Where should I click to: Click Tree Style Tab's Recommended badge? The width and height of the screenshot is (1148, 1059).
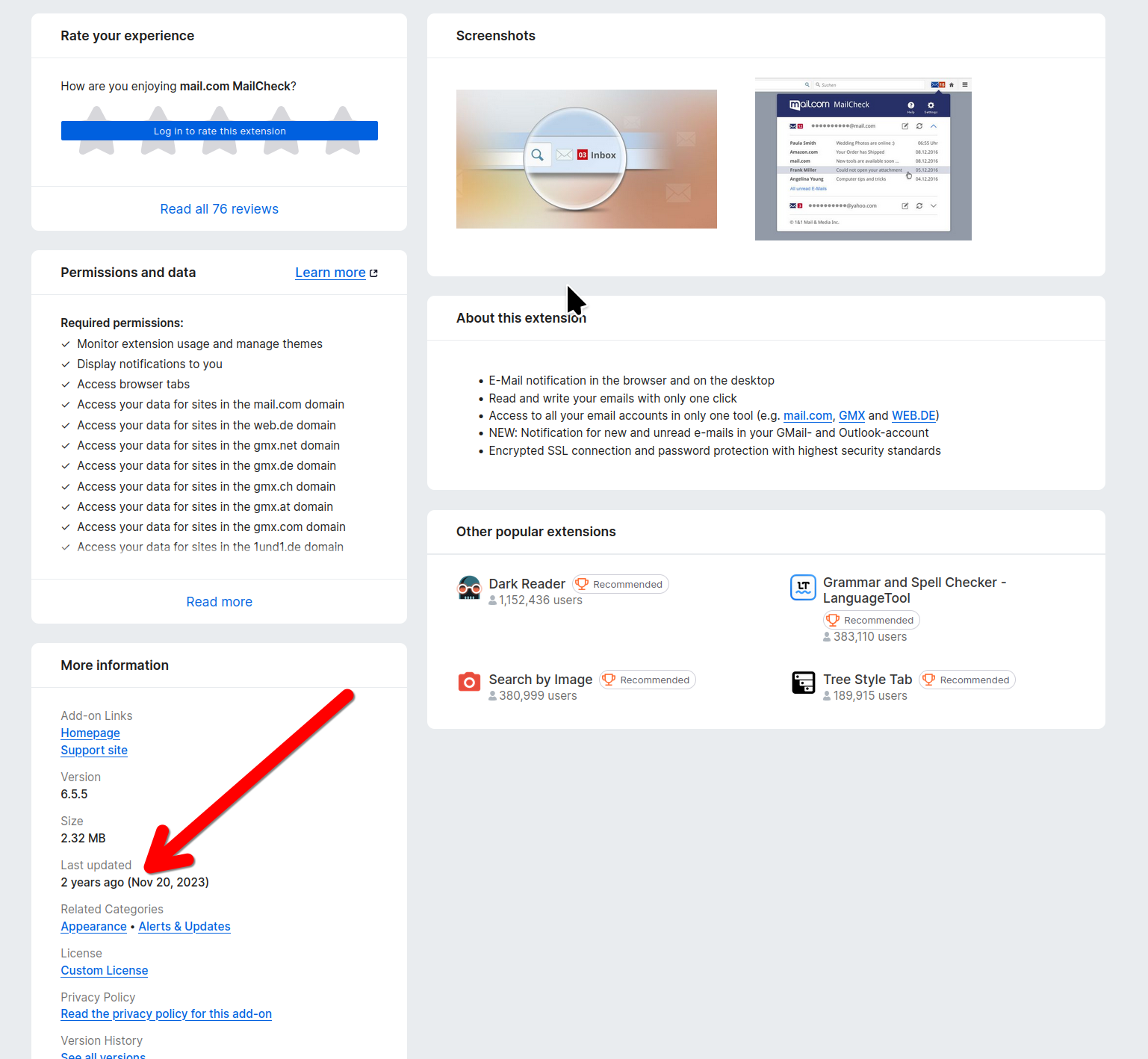tap(967, 680)
